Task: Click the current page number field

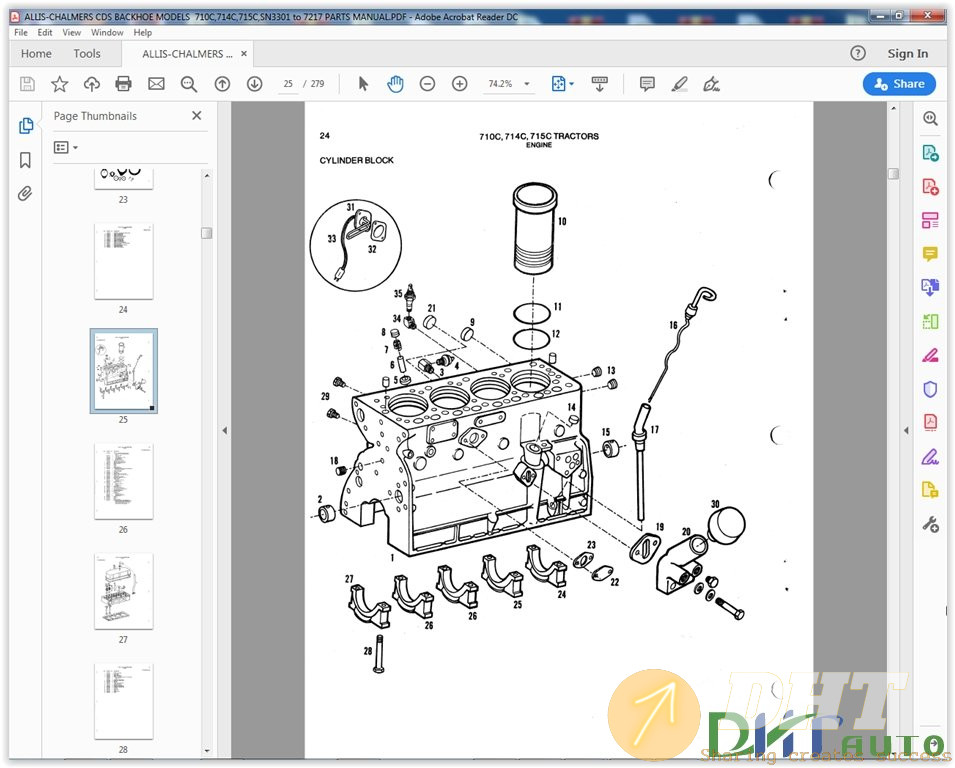Action: tap(288, 84)
